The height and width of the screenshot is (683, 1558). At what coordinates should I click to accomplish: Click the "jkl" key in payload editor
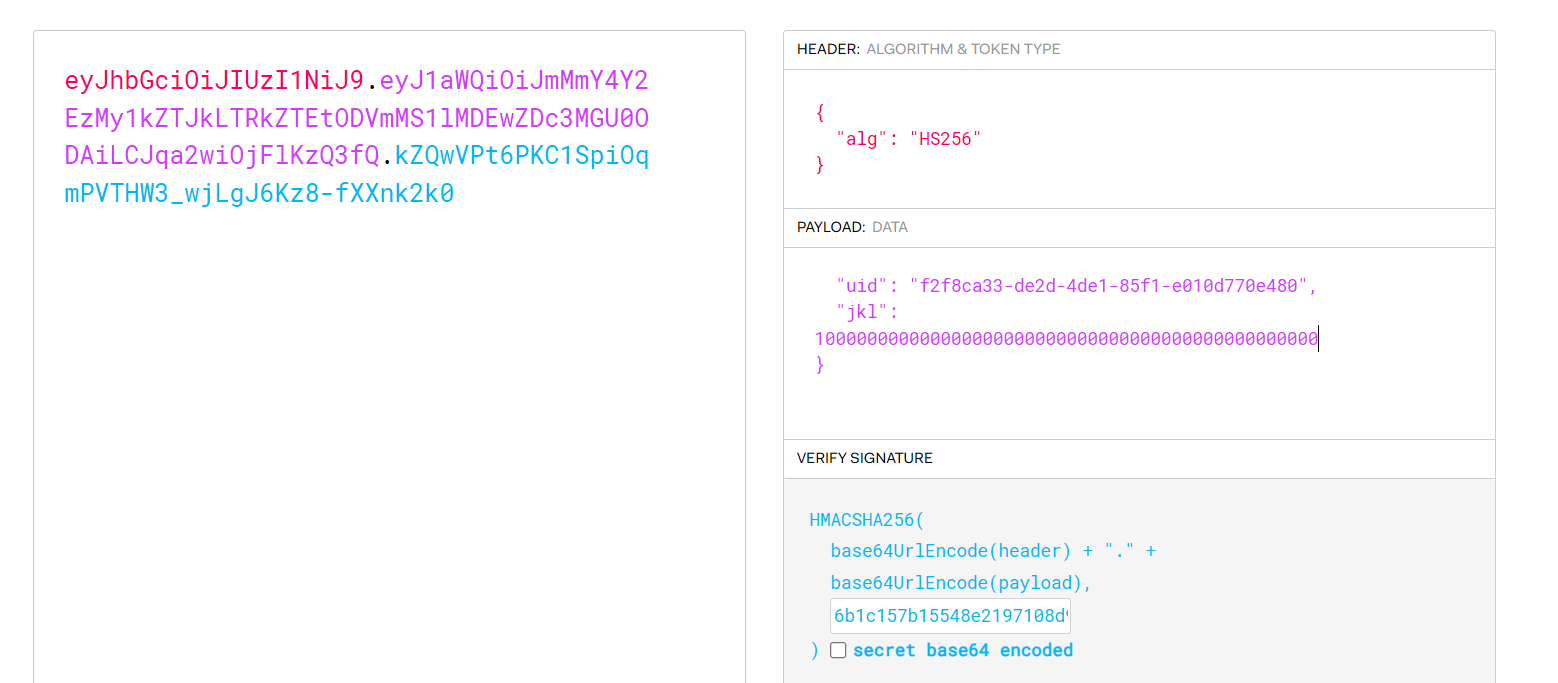860,313
